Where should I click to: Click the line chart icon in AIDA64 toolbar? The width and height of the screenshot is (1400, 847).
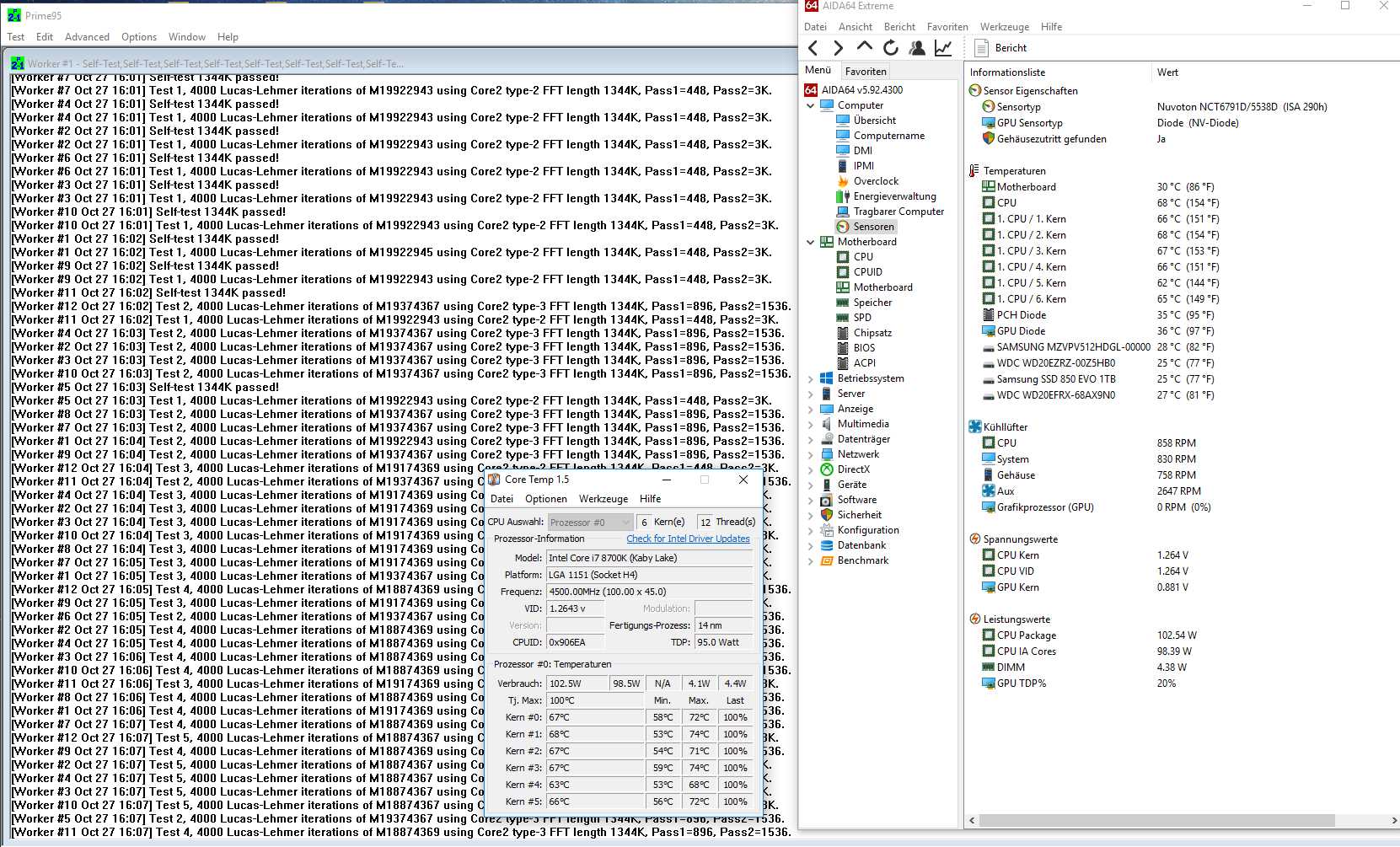click(943, 48)
